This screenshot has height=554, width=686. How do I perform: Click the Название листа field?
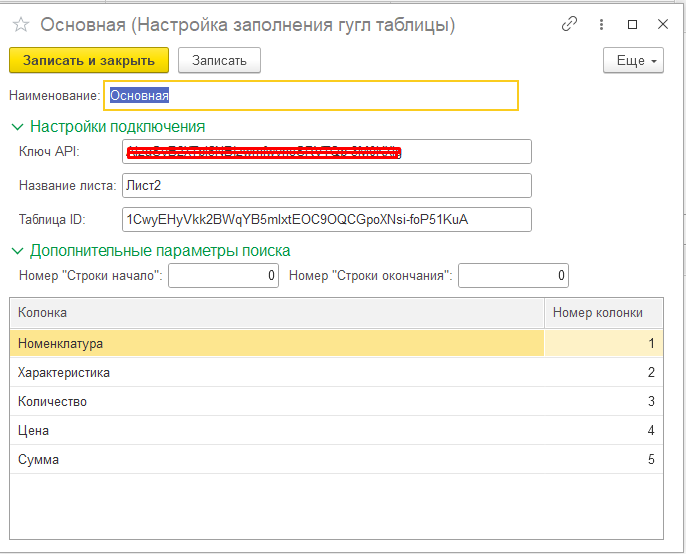point(327,186)
